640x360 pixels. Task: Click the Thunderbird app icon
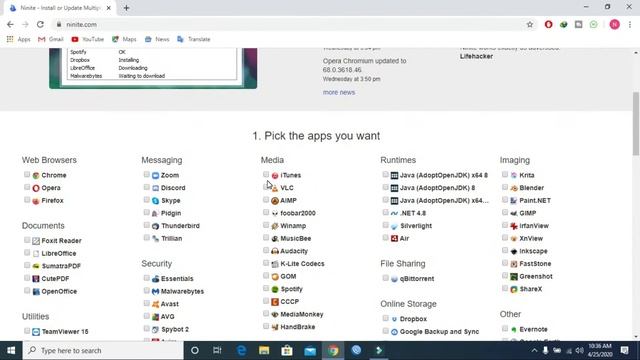coord(156,226)
